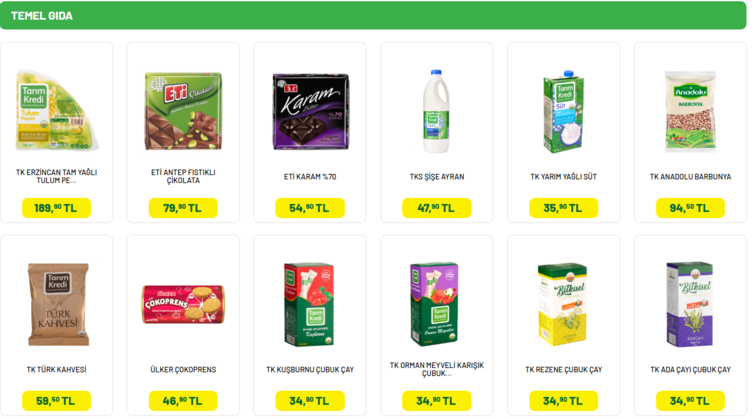Open the Ülker Çokoprens biscuit image
752x419 pixels.
coord(183,304)
